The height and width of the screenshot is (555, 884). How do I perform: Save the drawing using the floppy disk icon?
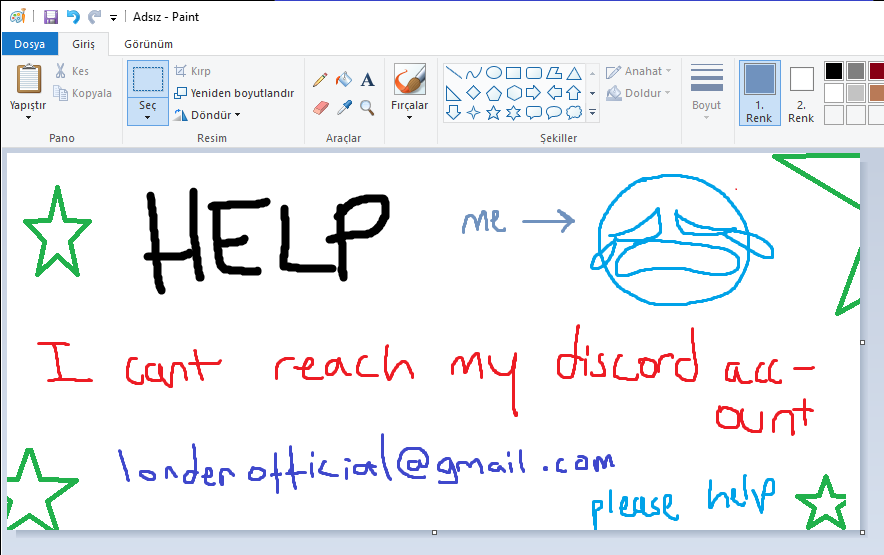tap(51, 17)
